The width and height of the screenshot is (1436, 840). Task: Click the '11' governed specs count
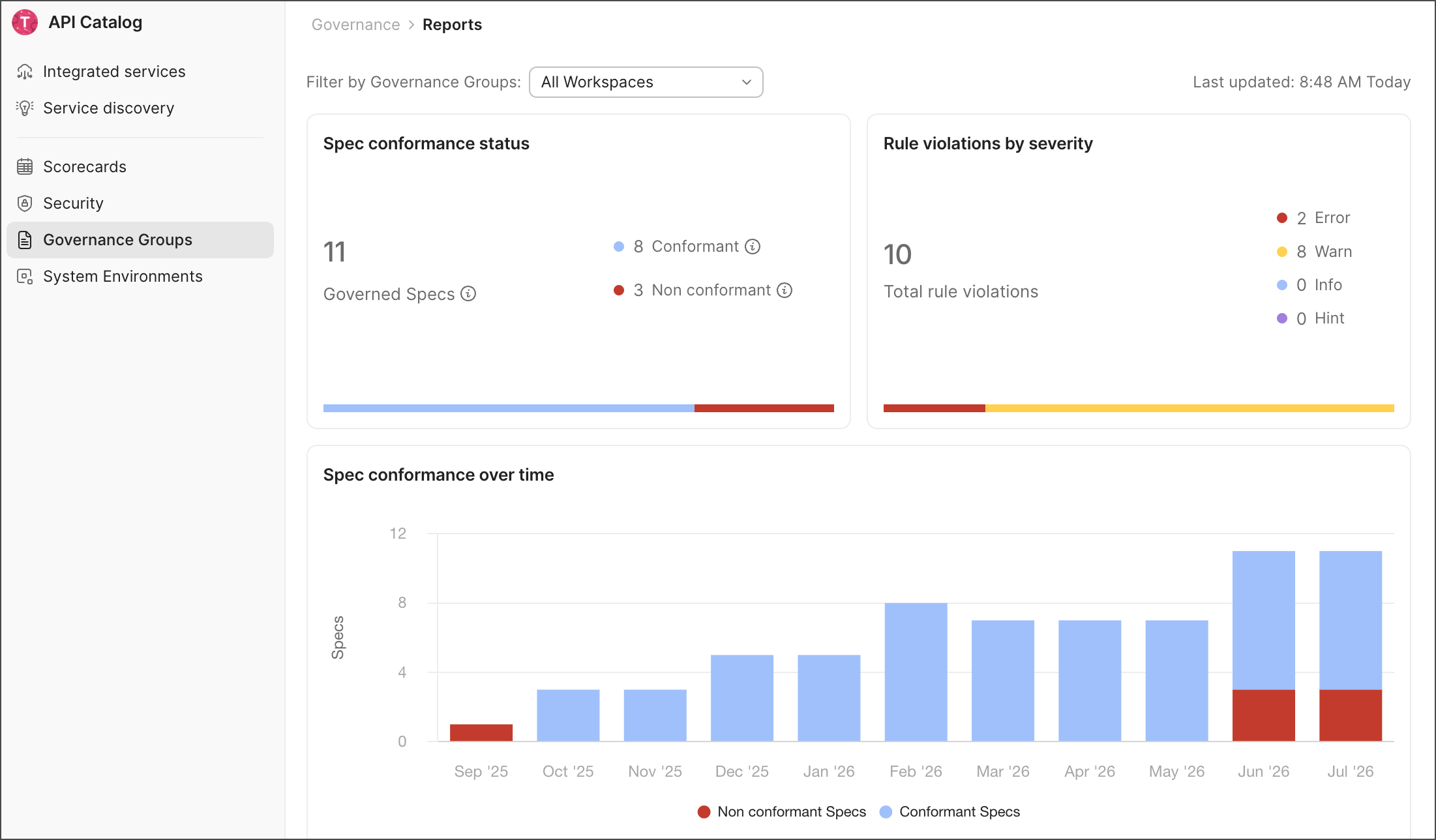(x=335, y=252)
